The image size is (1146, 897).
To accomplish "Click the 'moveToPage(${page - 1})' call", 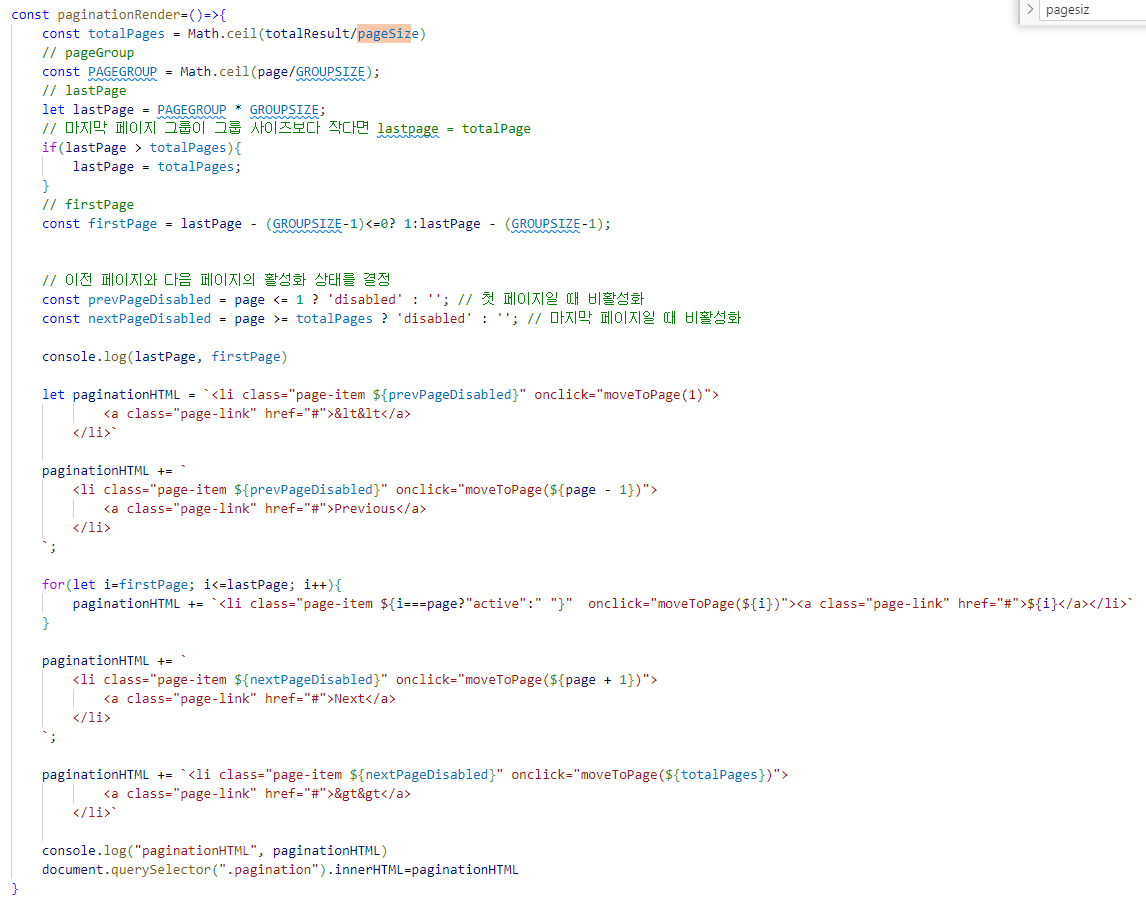I will [553, 490].
